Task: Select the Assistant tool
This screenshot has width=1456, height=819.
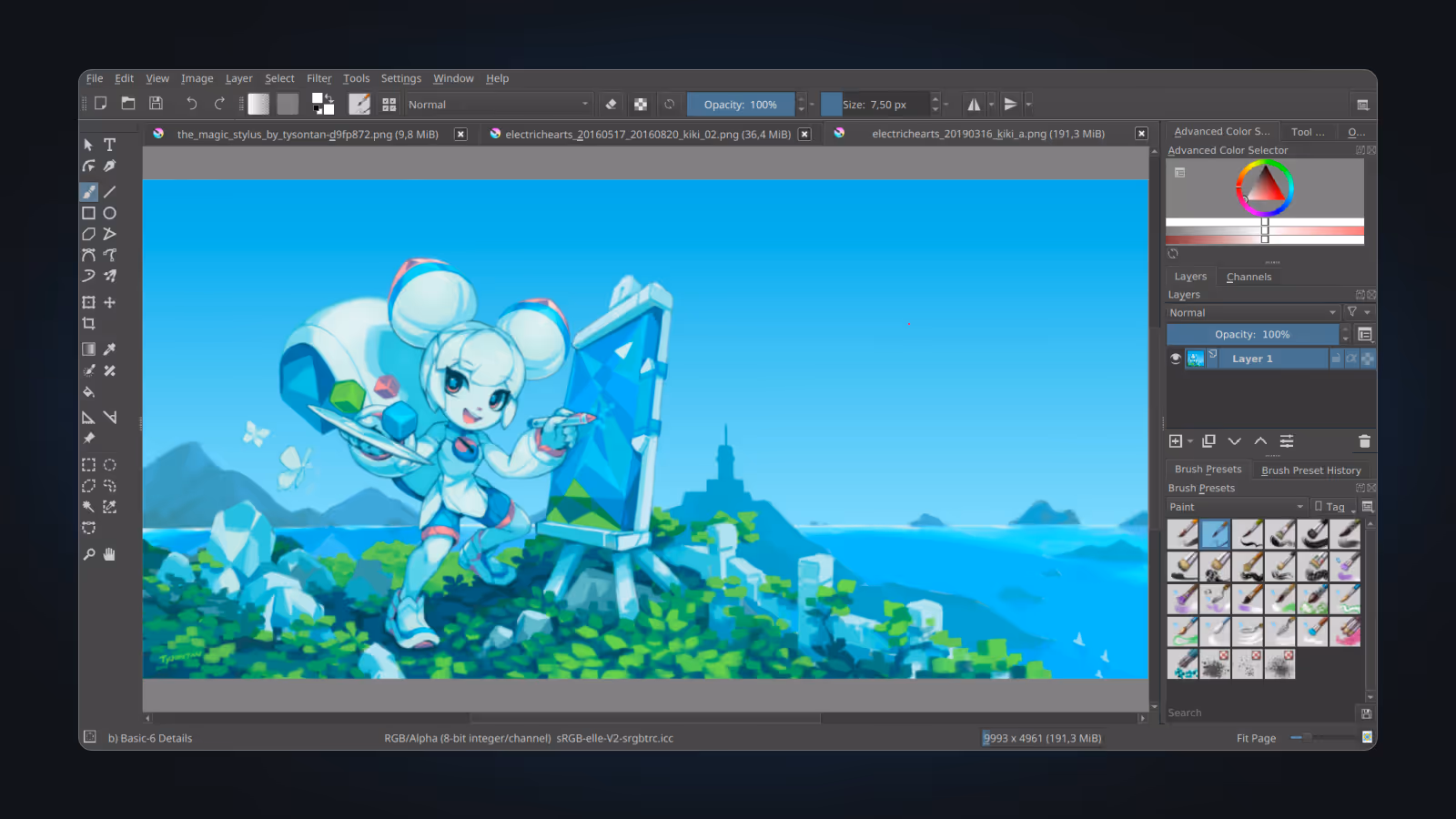Action: click(88, 417)
